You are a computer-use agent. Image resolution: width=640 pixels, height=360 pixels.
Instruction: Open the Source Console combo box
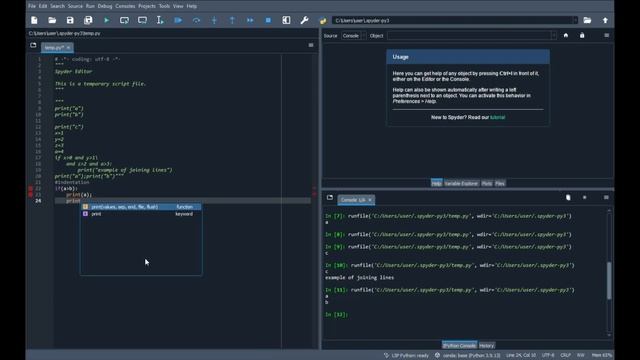(x=353, y=36)
